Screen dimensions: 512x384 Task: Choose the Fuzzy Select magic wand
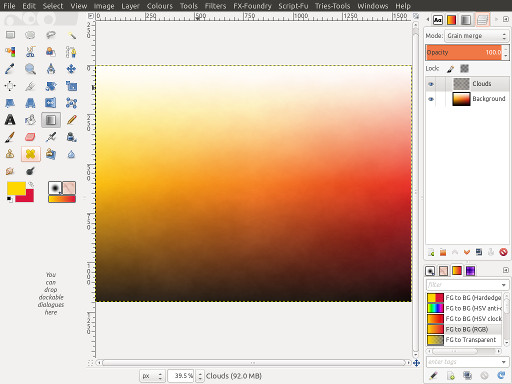pyautogui.click(x=71, y=35)
